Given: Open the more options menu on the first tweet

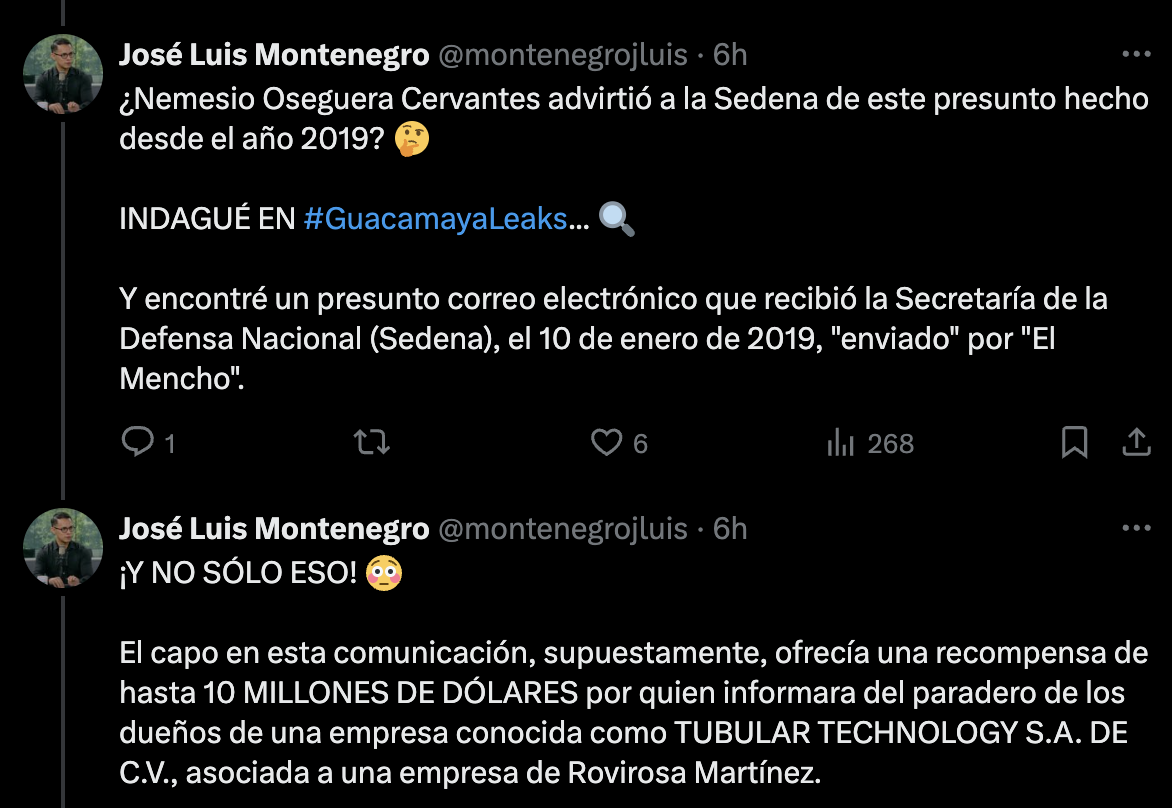Looking at the screenshot, I should click(1135, 55).
